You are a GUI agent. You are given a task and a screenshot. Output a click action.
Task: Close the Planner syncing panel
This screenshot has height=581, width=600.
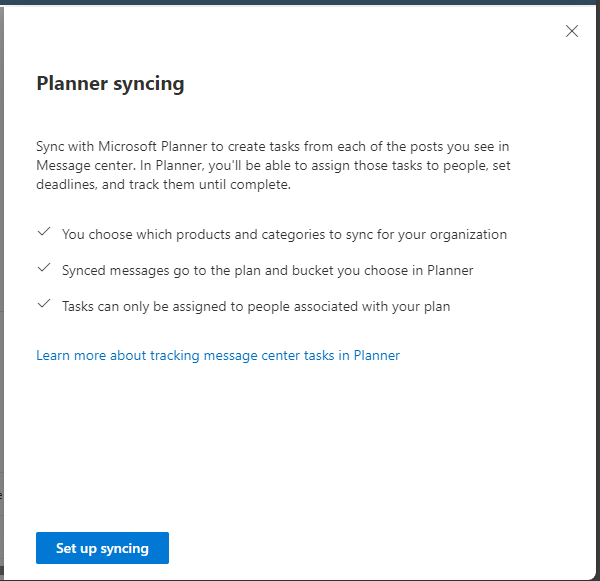click(572, 31)
